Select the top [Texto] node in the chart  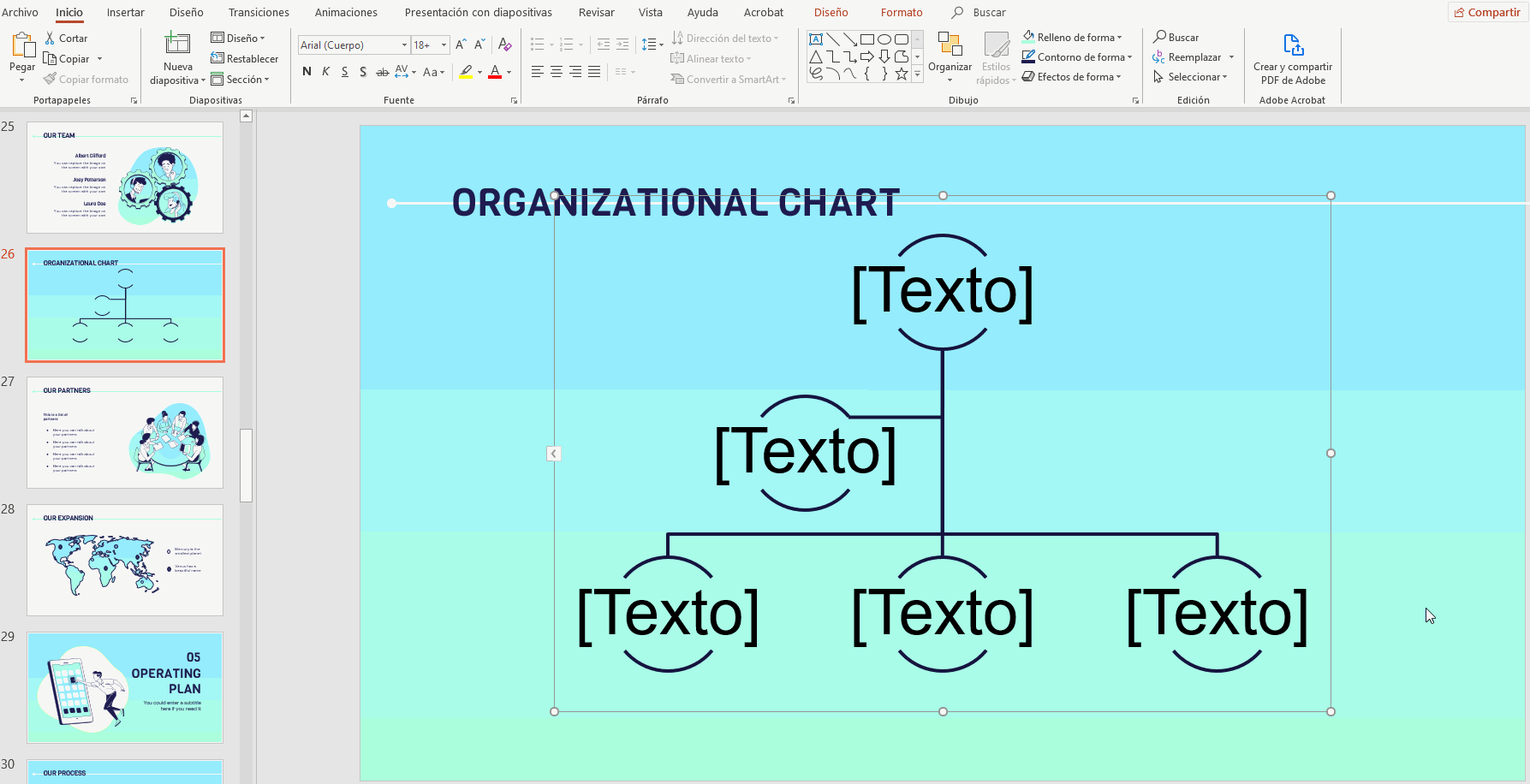pyautogui.click(x=943, y=292)
